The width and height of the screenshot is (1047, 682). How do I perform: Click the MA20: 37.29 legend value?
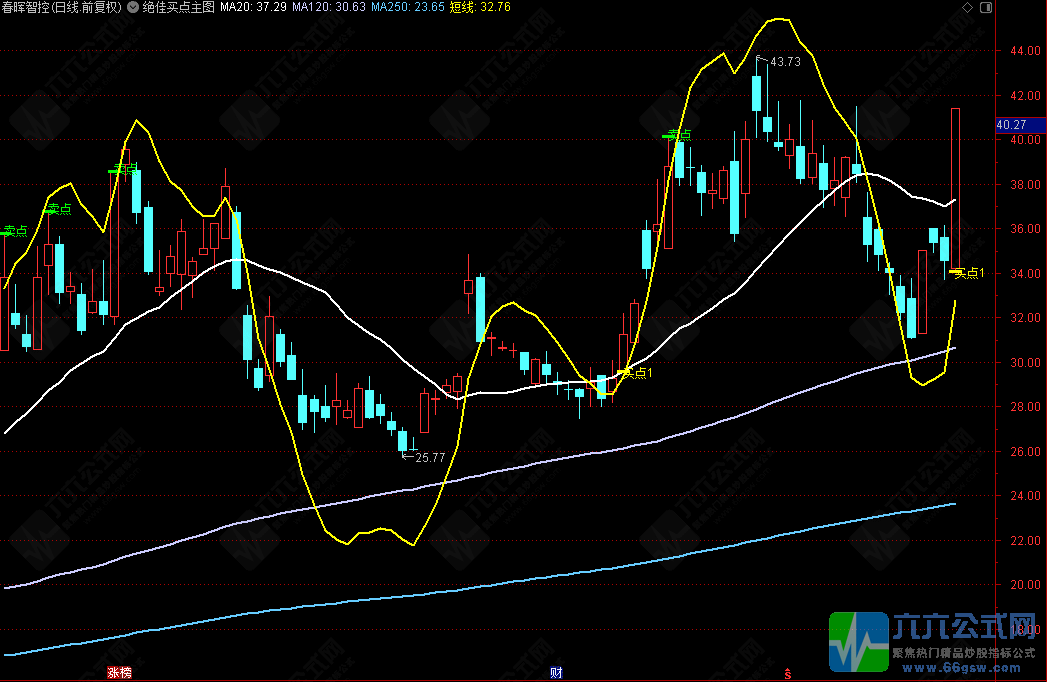point(253,7)
